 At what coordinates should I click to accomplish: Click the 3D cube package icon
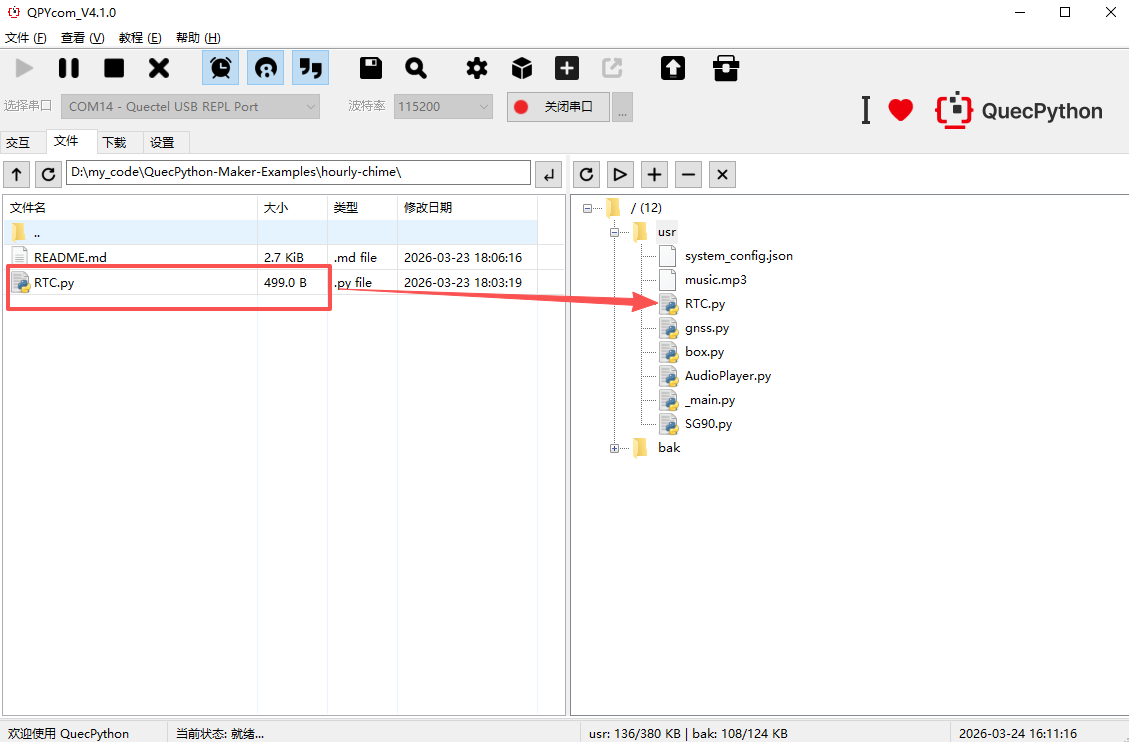(x=522, y=68)
